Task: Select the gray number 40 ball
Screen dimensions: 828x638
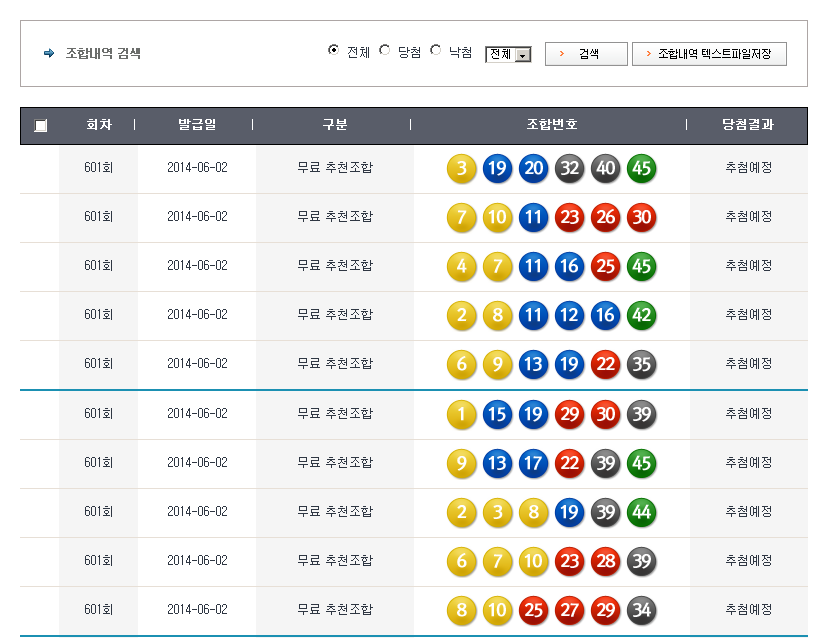Action: pyautogui.click(x=606, y=168)
